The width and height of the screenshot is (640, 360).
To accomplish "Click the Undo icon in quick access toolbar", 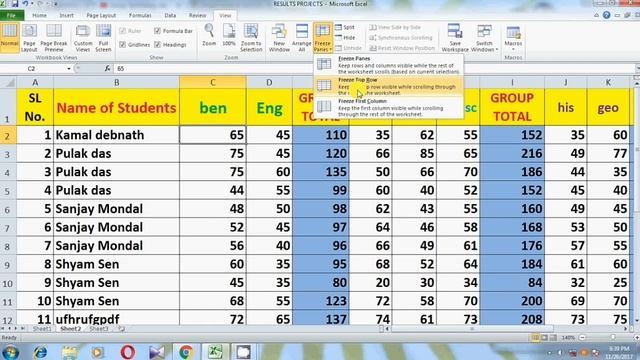I will (25, 4).
